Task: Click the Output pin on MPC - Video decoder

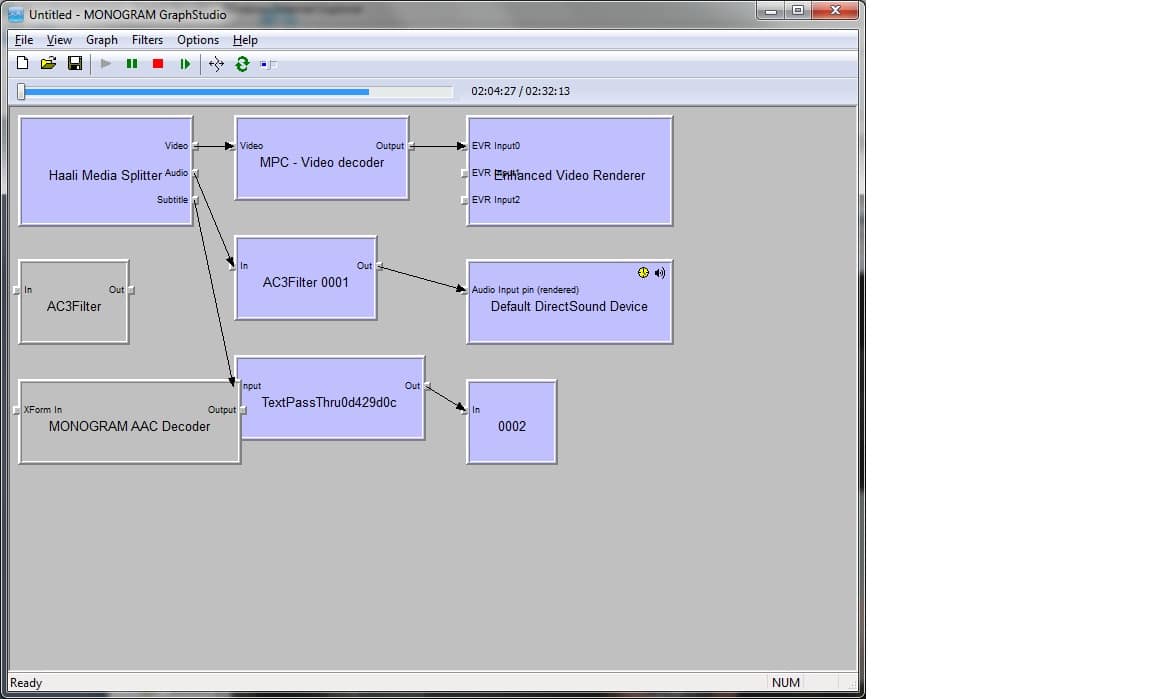Action: [x=411, y=146]
